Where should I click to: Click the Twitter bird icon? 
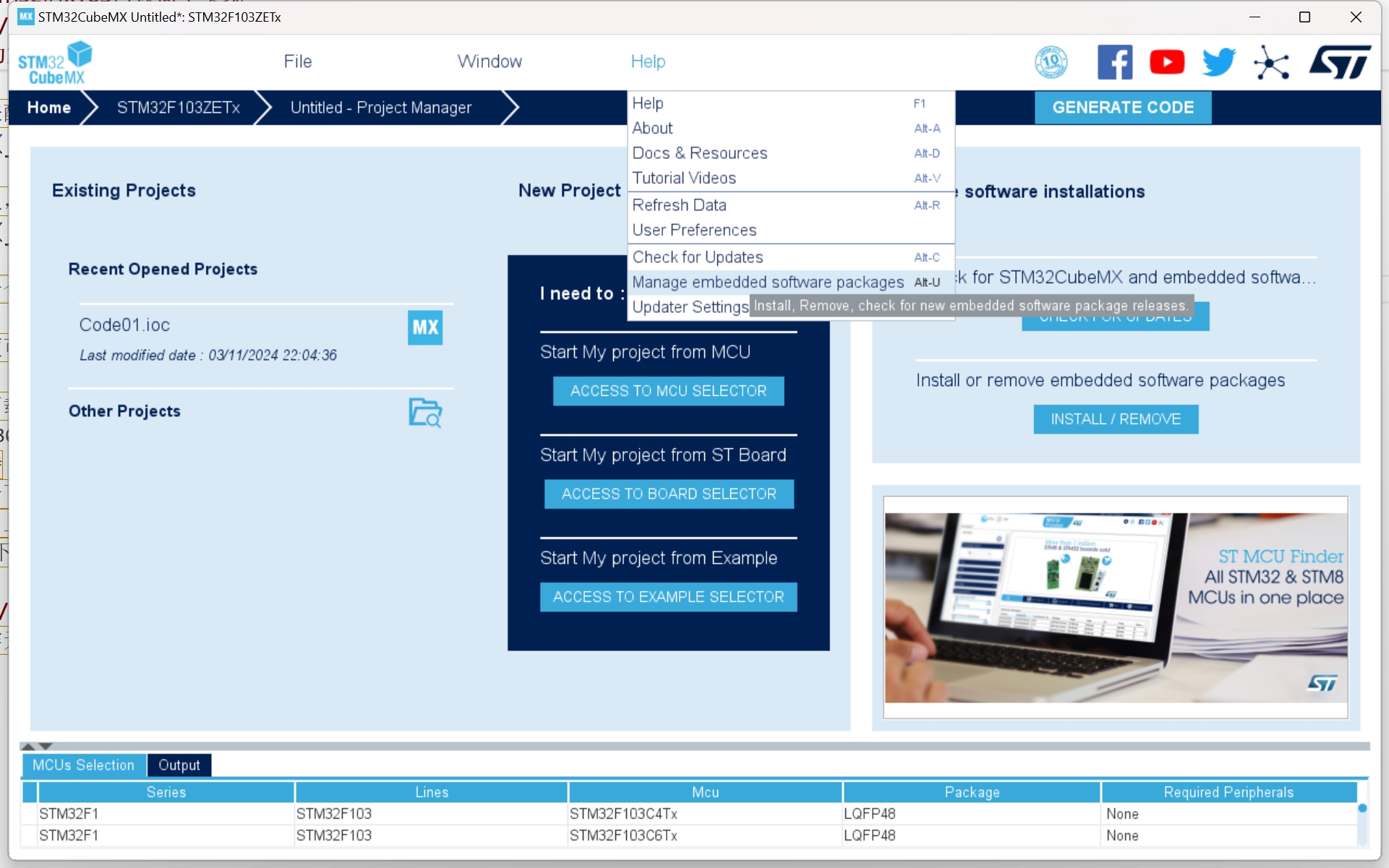coord(1218,62)
